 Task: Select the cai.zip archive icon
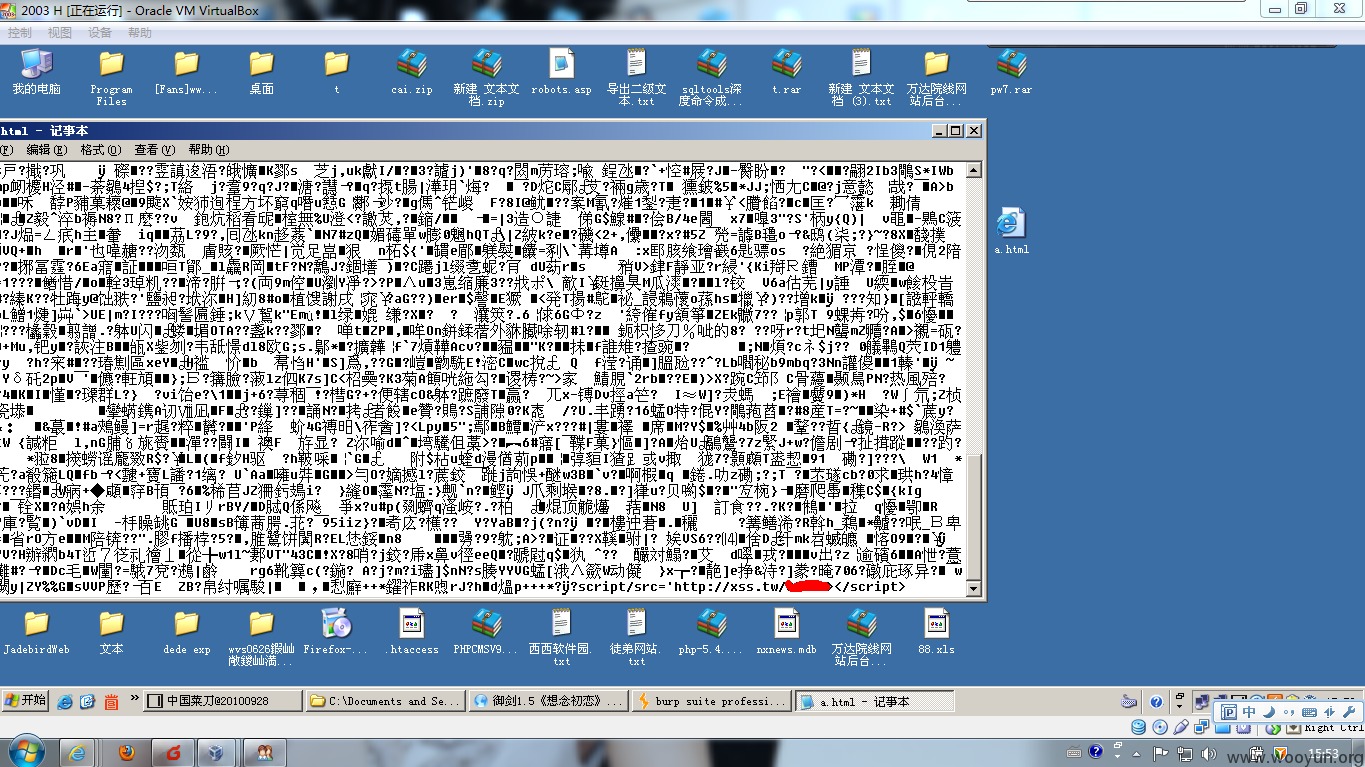coord(412,73)
